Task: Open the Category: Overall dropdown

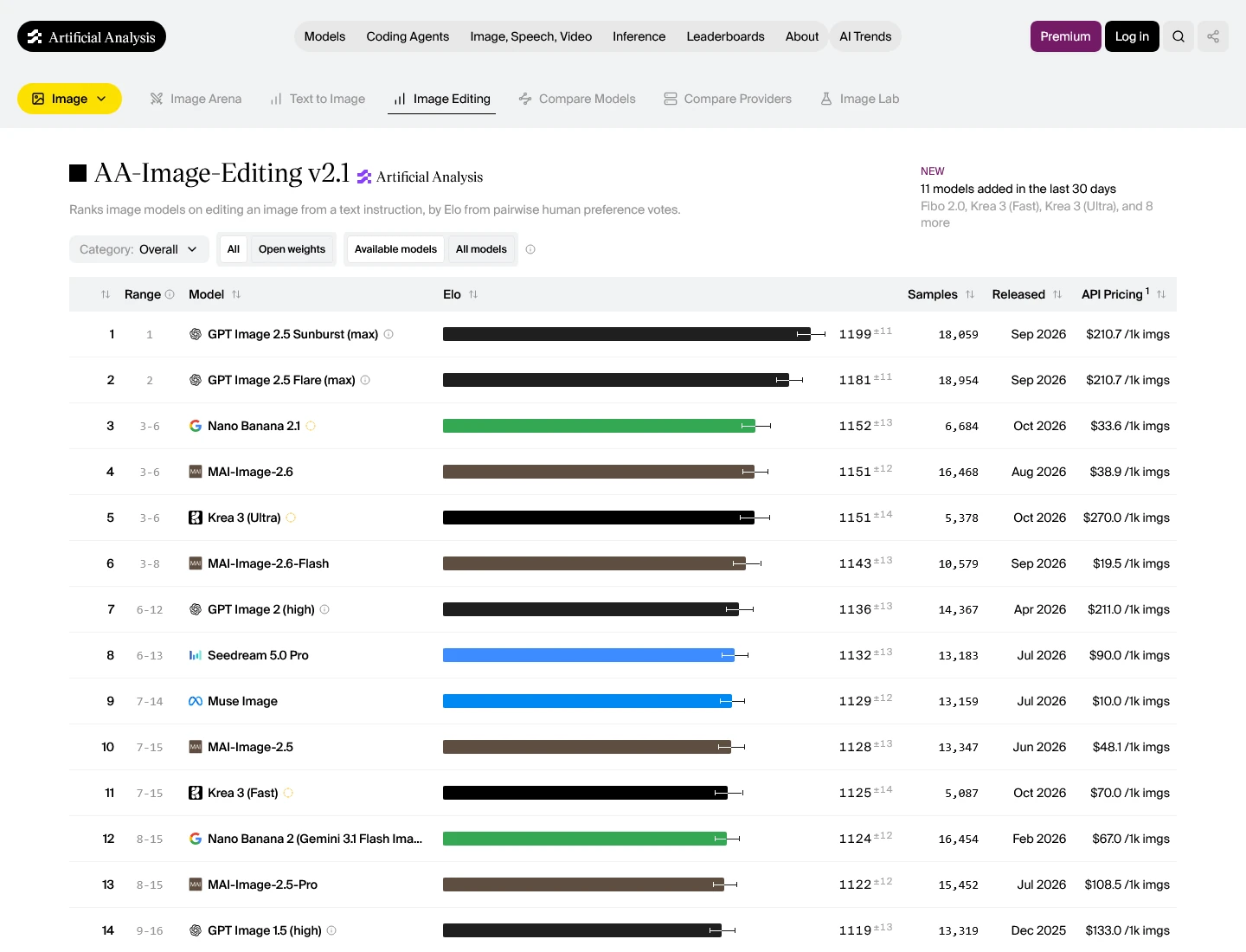Action: [x=139, y=249]
